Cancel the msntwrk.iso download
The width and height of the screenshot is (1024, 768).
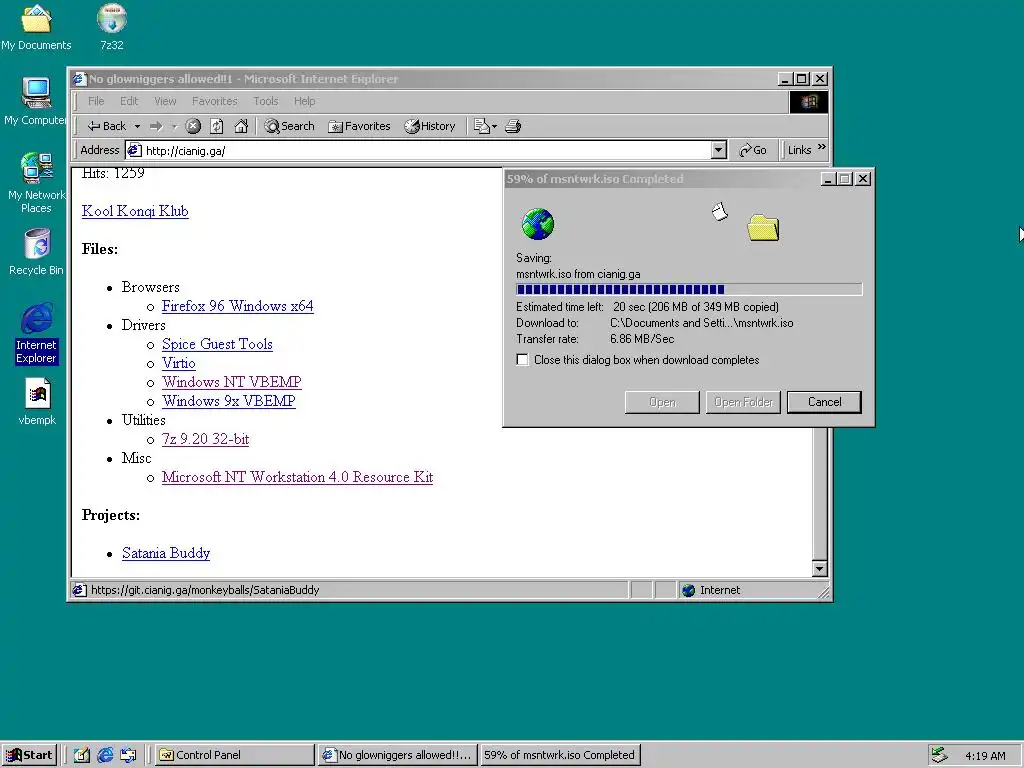click(824, 402)
